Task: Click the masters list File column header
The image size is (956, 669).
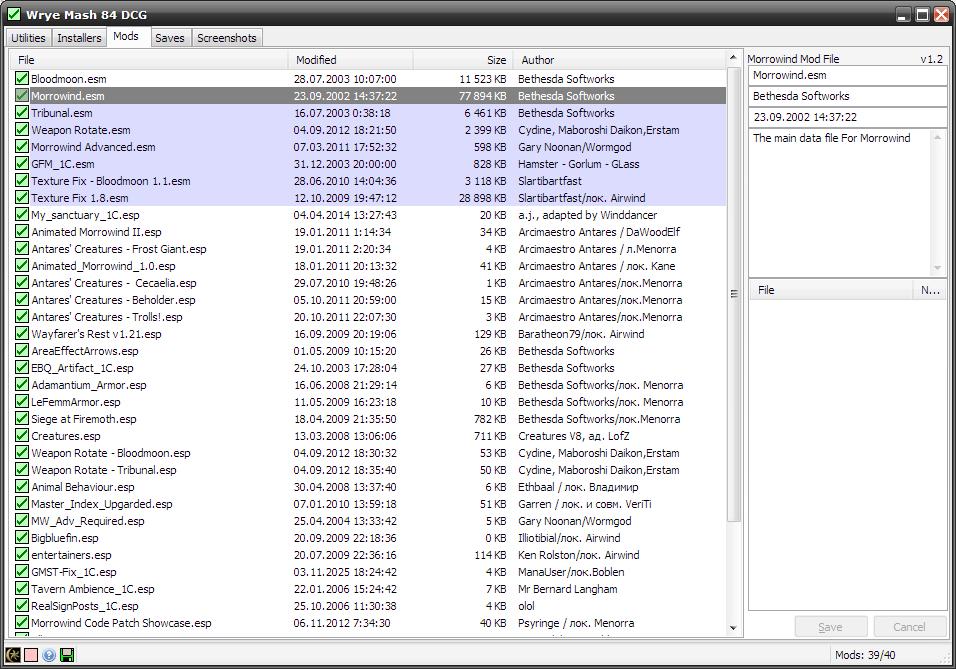Action: click(x=832, y=290)
